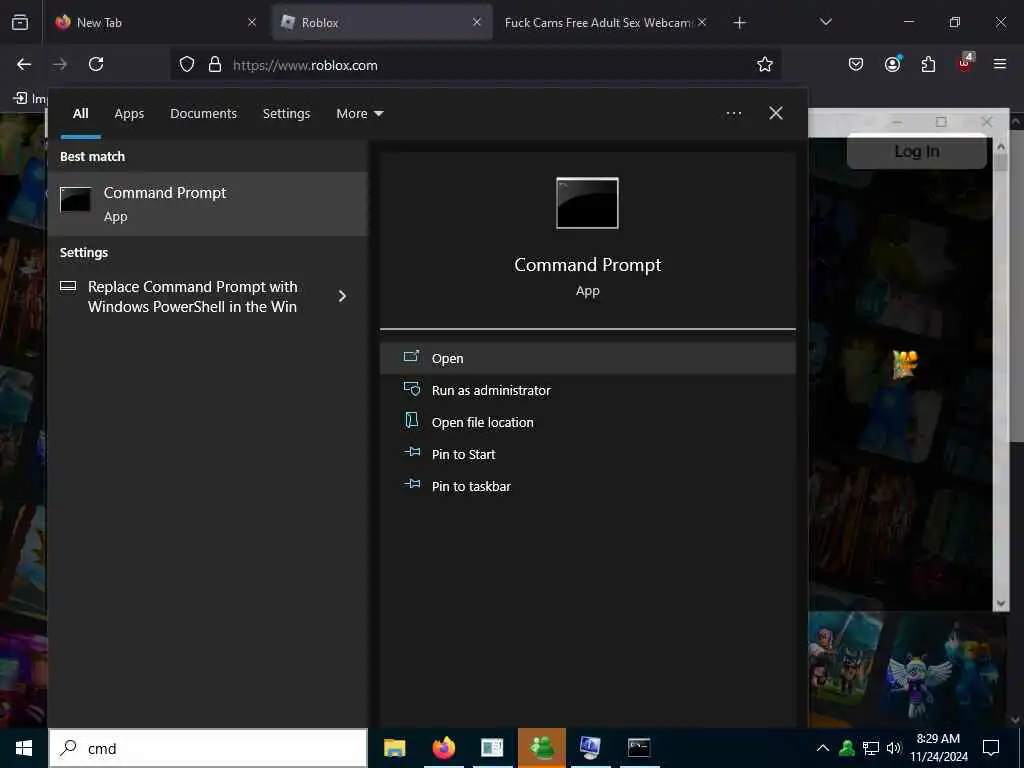This screenshot has width=1024, height=768.
Task: Pin Command Prompt to taskbar
Action: point(587,486)
